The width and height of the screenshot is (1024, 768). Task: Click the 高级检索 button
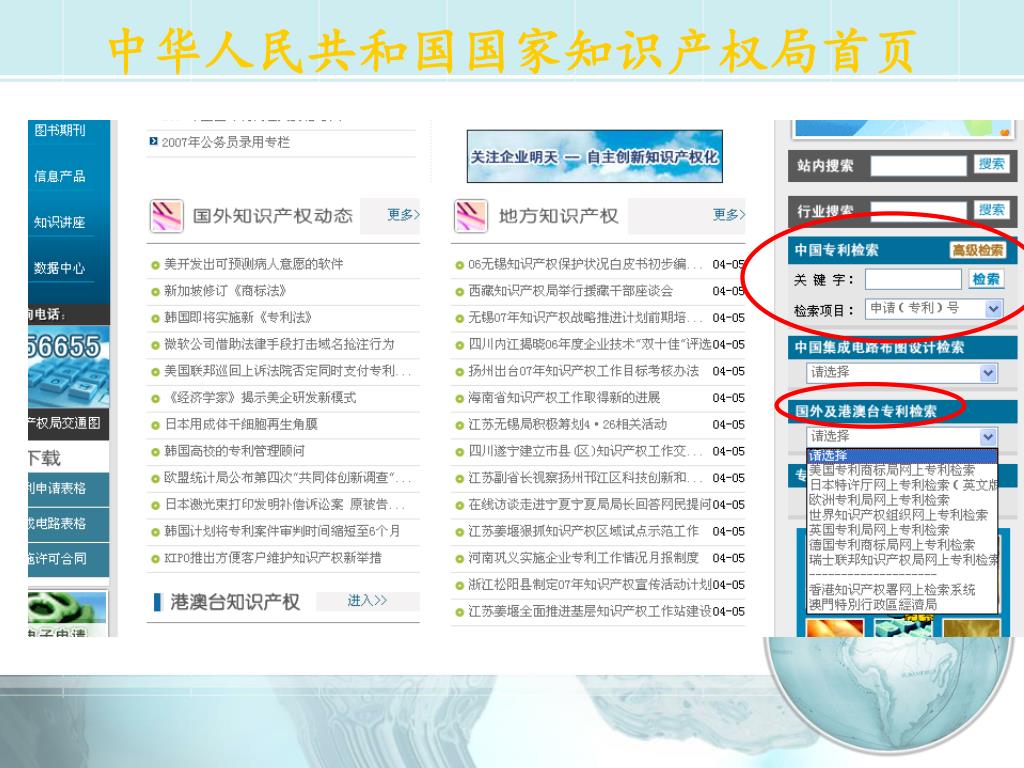pyautogui.click(x=977, y=250)
